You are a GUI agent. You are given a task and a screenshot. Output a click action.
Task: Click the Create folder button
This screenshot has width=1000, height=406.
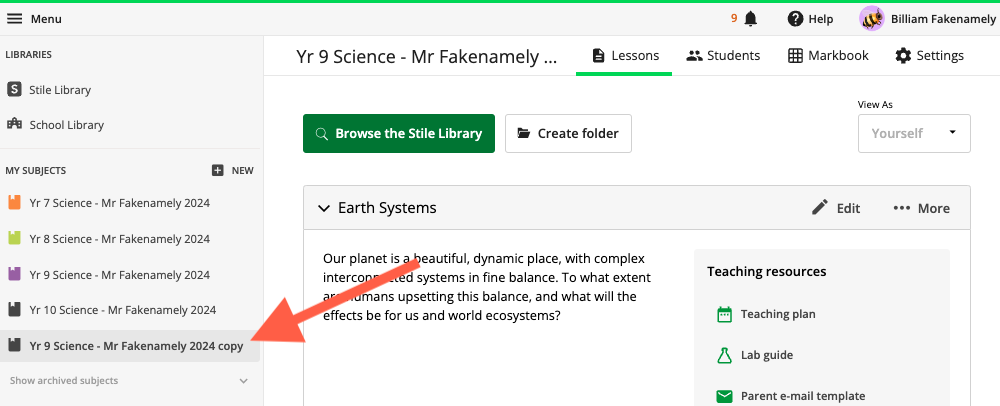pos(568,133)
